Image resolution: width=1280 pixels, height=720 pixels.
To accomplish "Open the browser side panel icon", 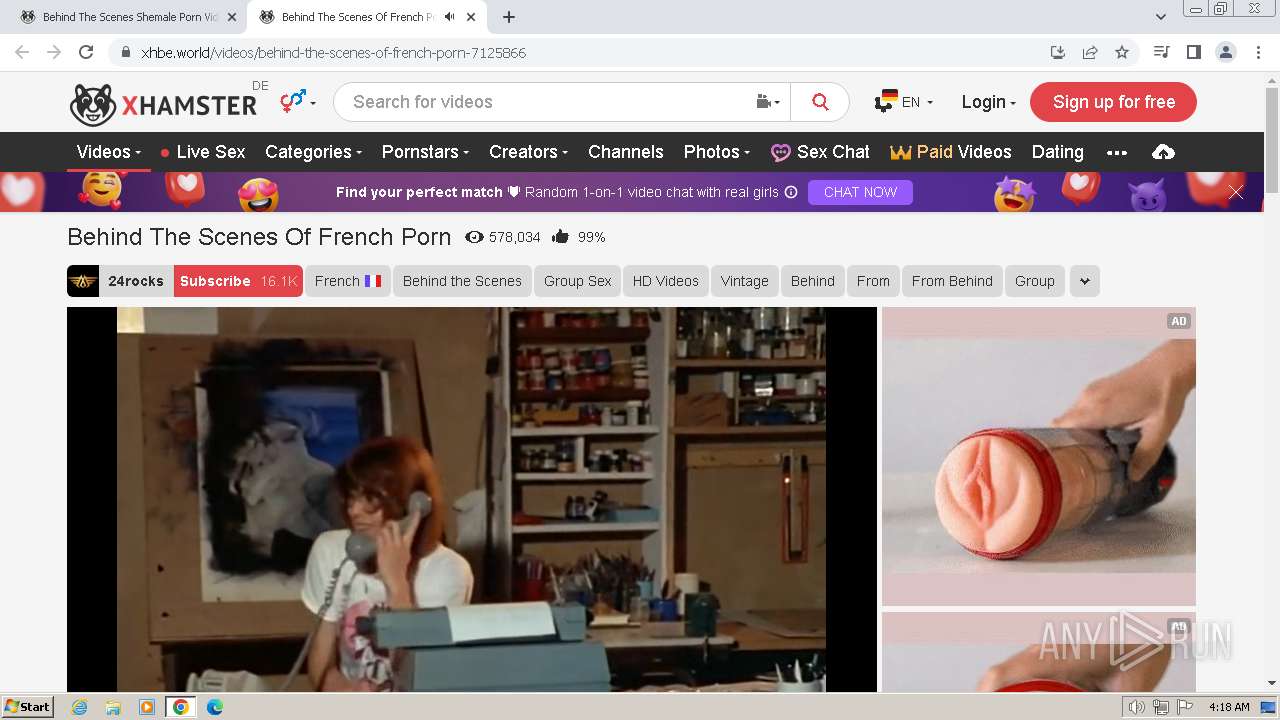I will coord(1193,52).
